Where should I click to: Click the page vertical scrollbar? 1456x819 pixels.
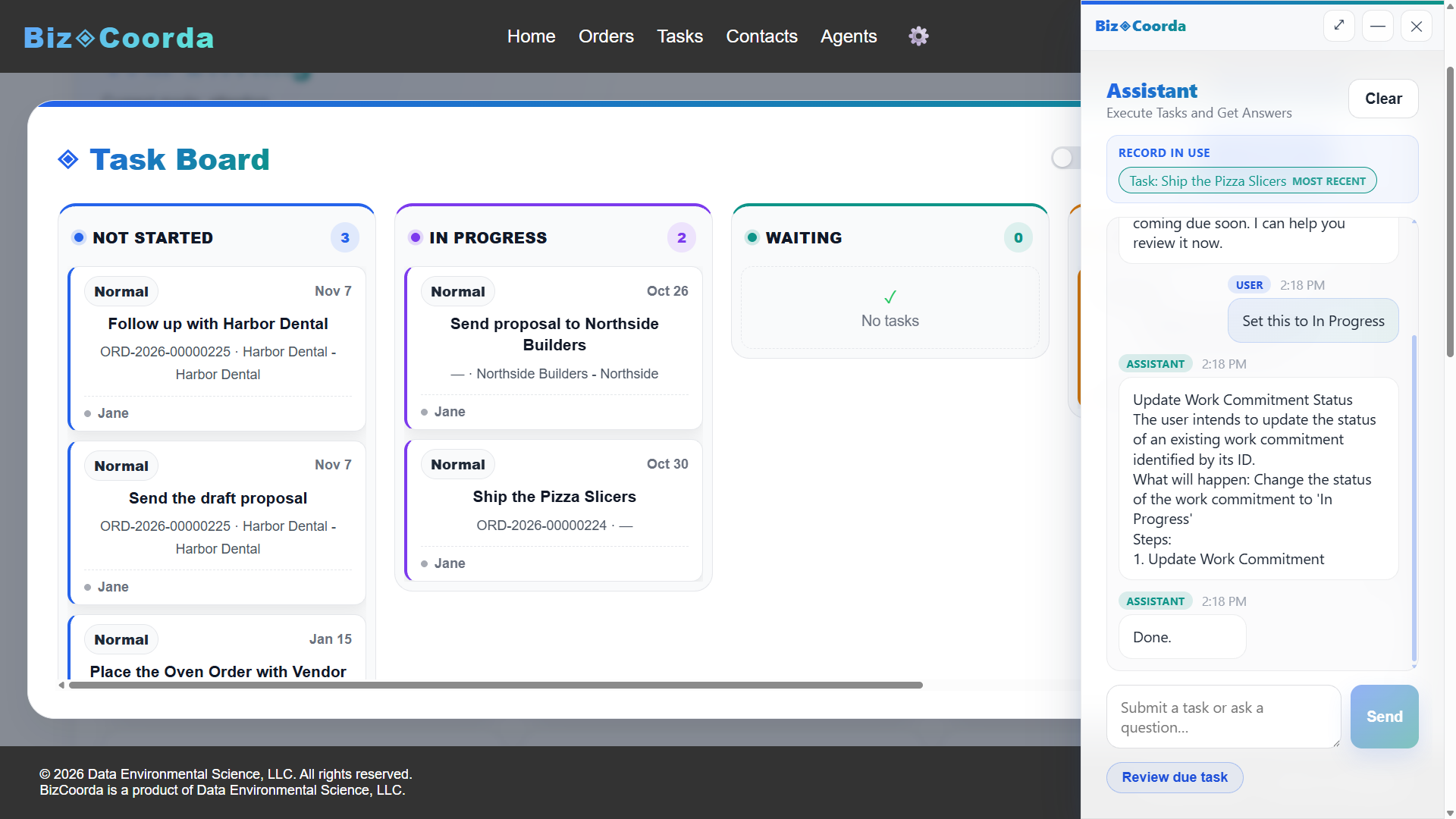click(x=1450, y=212)
